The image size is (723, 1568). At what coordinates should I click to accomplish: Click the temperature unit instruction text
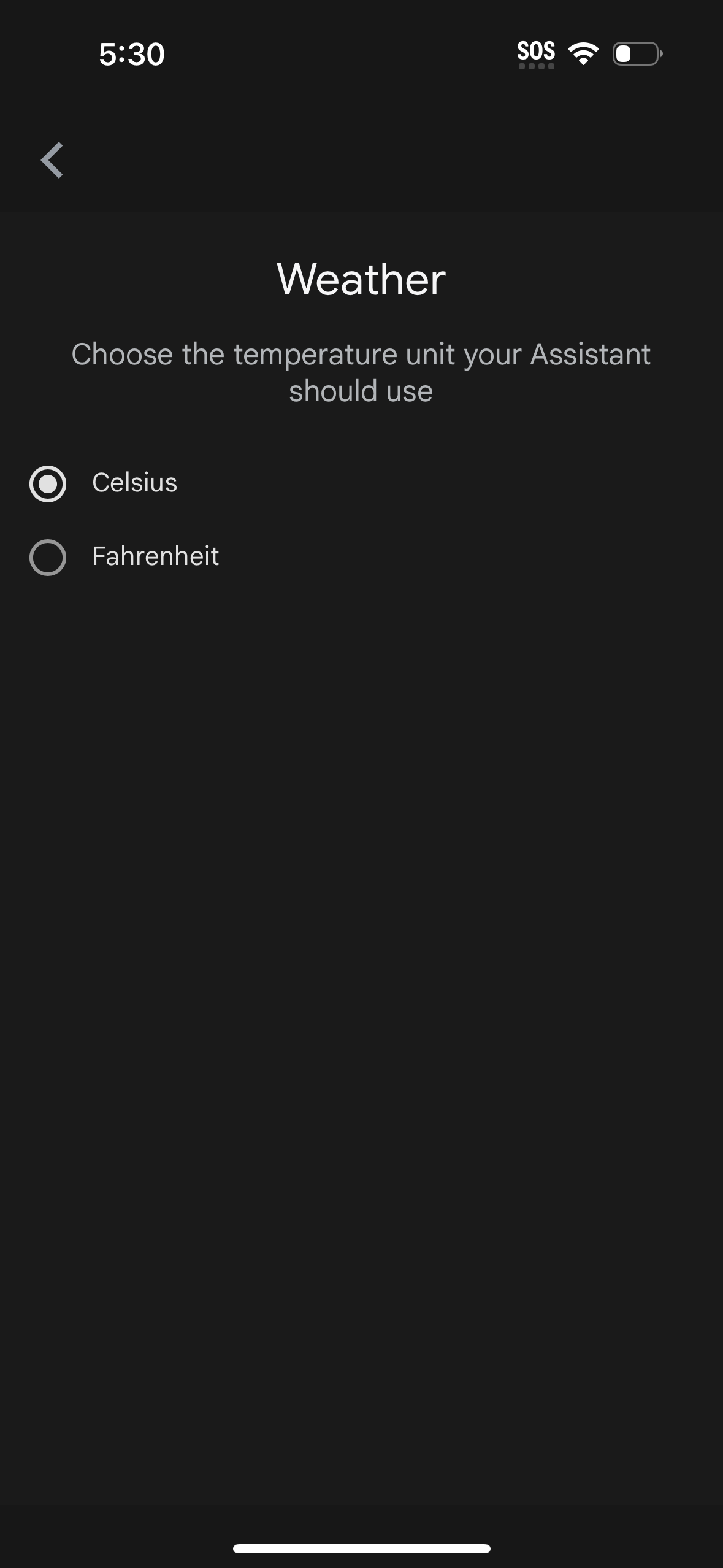(x=361, y=371)
